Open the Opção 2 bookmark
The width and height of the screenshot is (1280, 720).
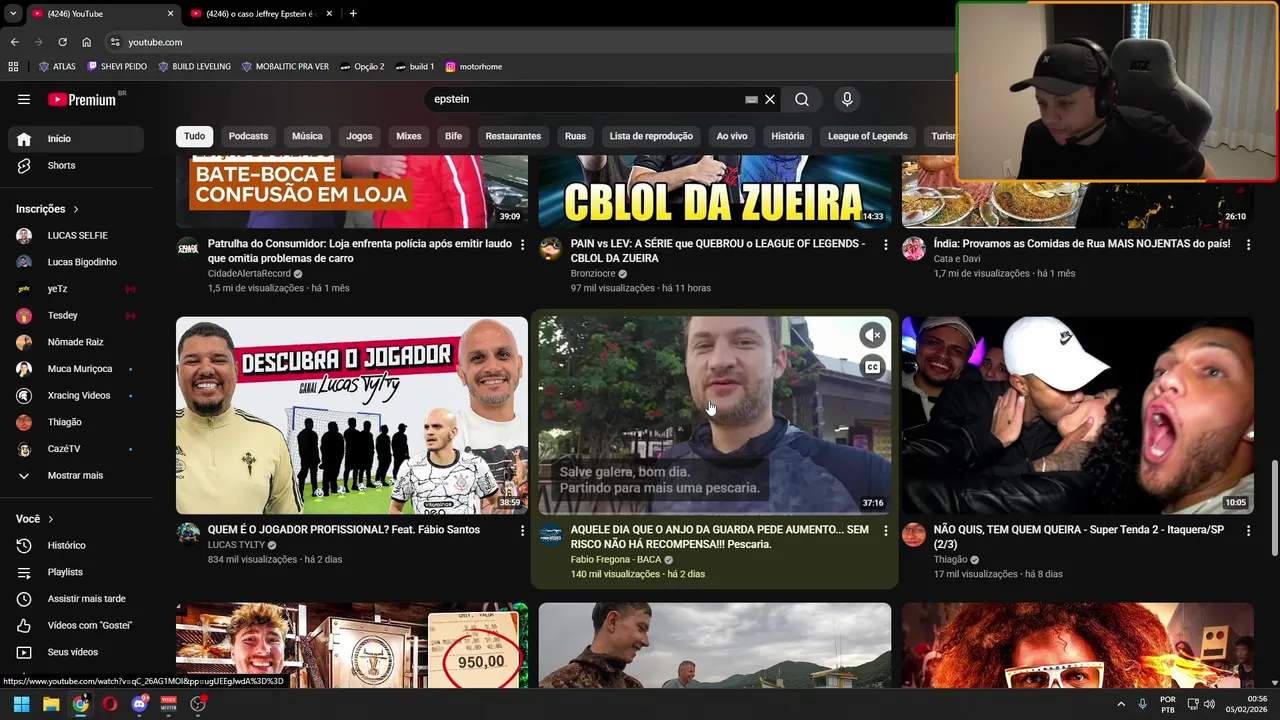click(x=362, y=66)
